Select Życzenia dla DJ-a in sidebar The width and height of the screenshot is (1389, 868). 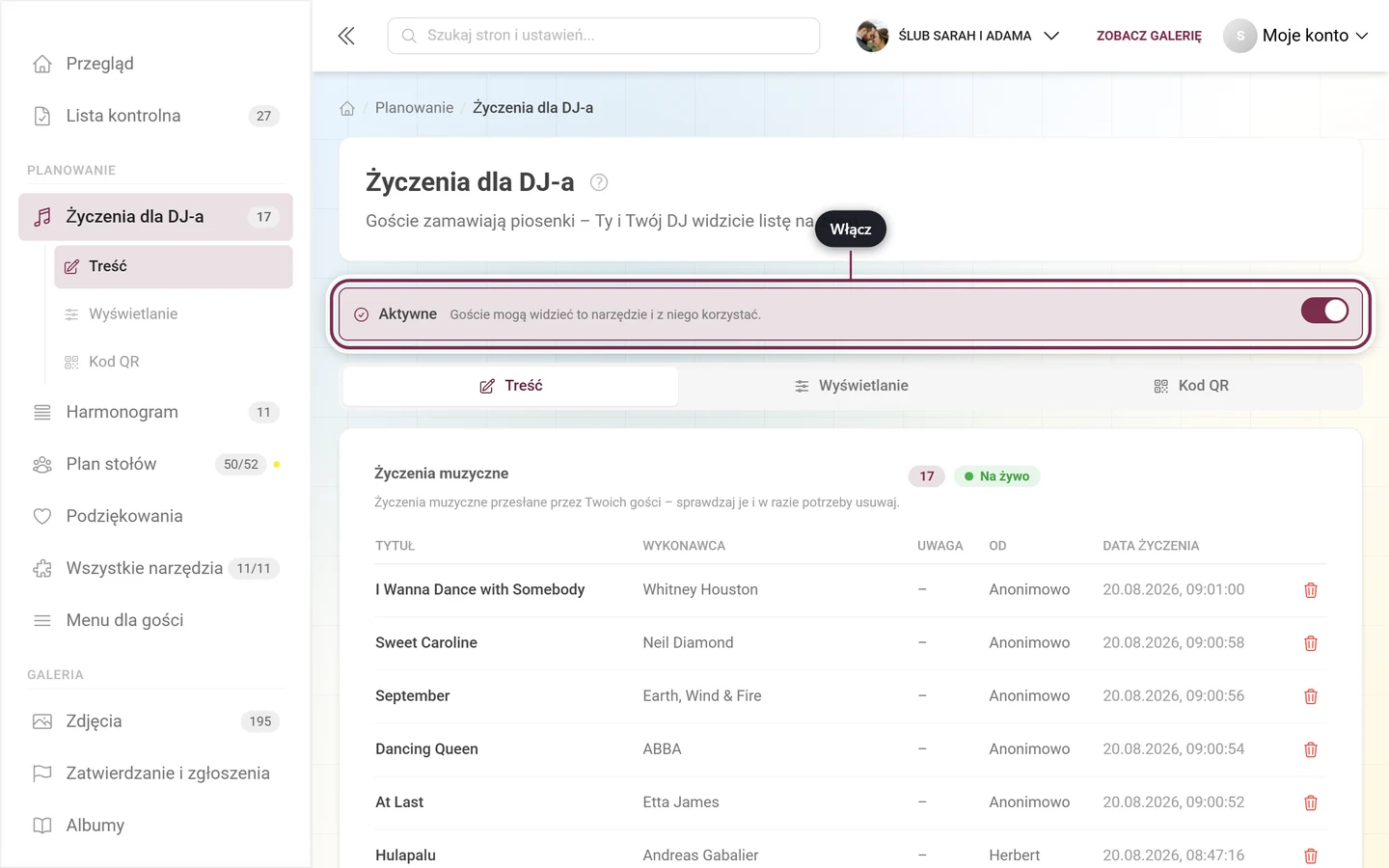(155, 217)
